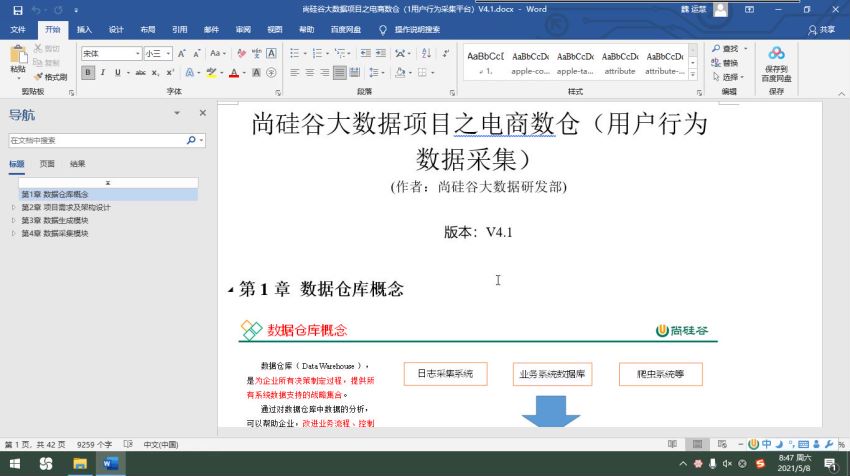This screenshot has width=850, height=476.
Task: Expand chapter 4 in navigation tree
Action: coord(14,233)
